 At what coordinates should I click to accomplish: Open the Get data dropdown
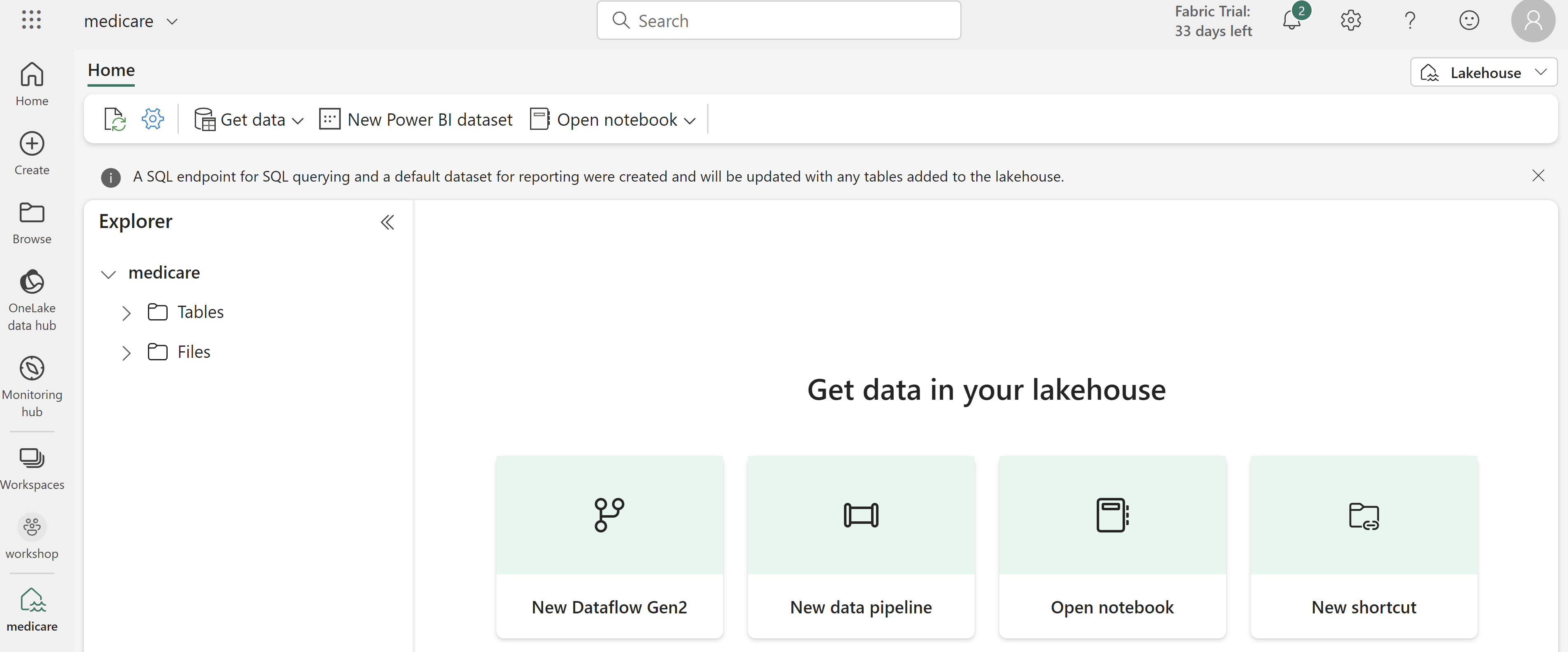click(249, 120)
